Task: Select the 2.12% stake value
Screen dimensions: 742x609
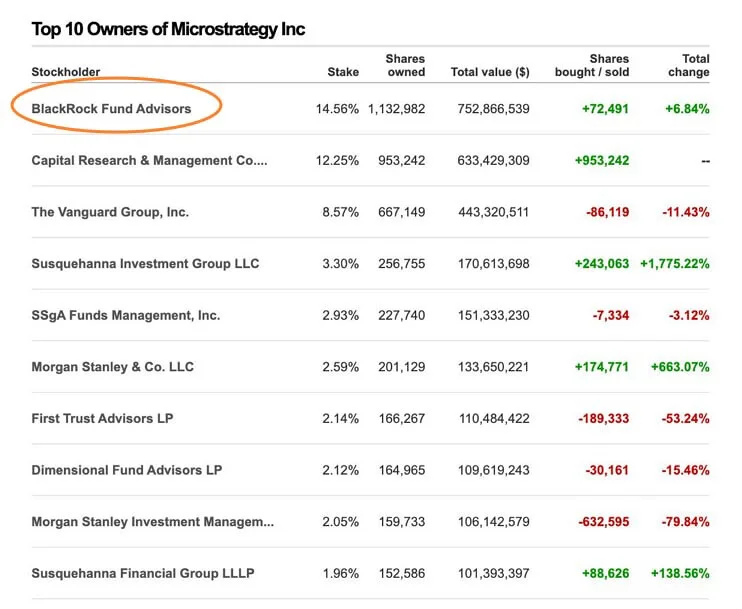Action: coord(341,470)
